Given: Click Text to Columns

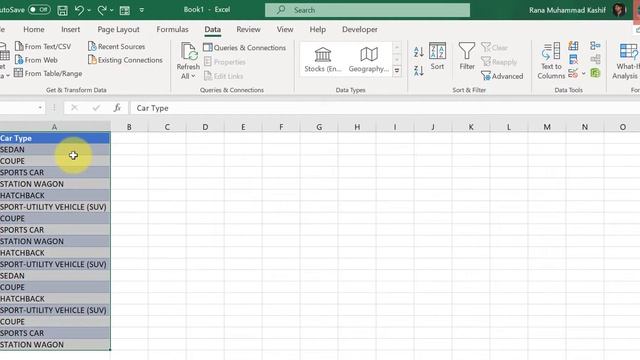Looking at the screenshot, I should (x=551, y=61).
